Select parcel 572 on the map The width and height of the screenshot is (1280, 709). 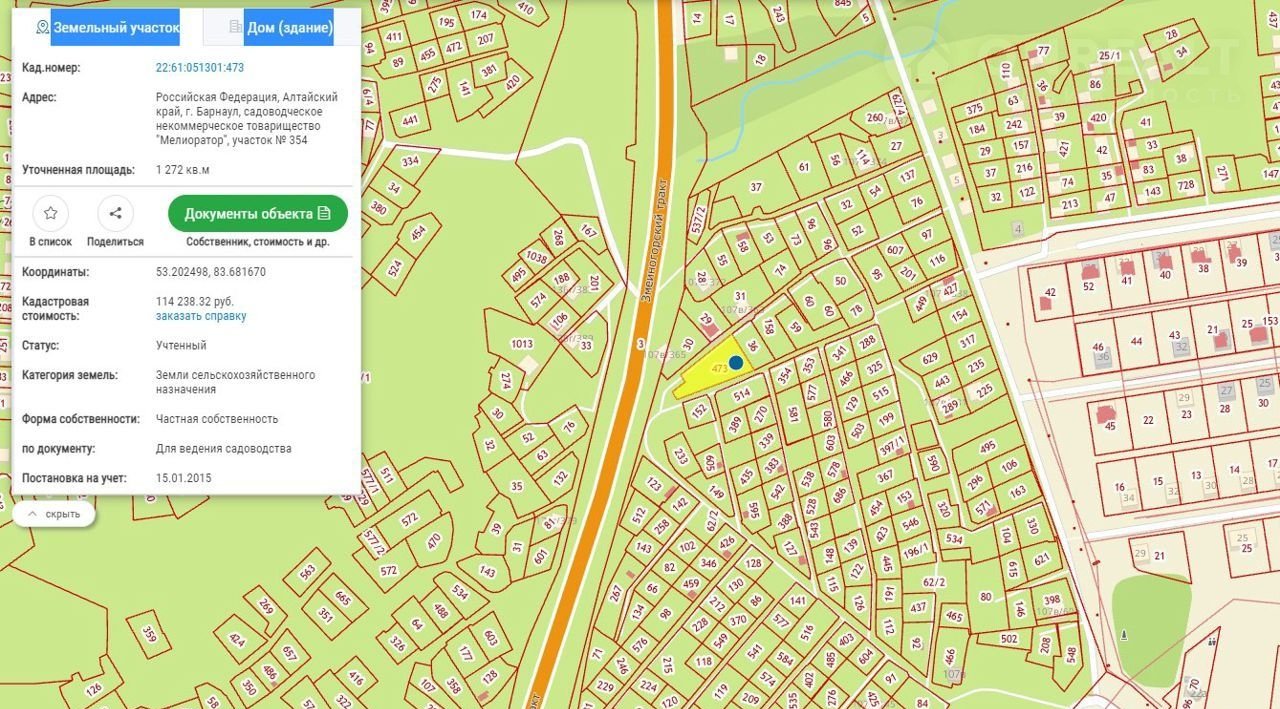[x=410, y=520]
